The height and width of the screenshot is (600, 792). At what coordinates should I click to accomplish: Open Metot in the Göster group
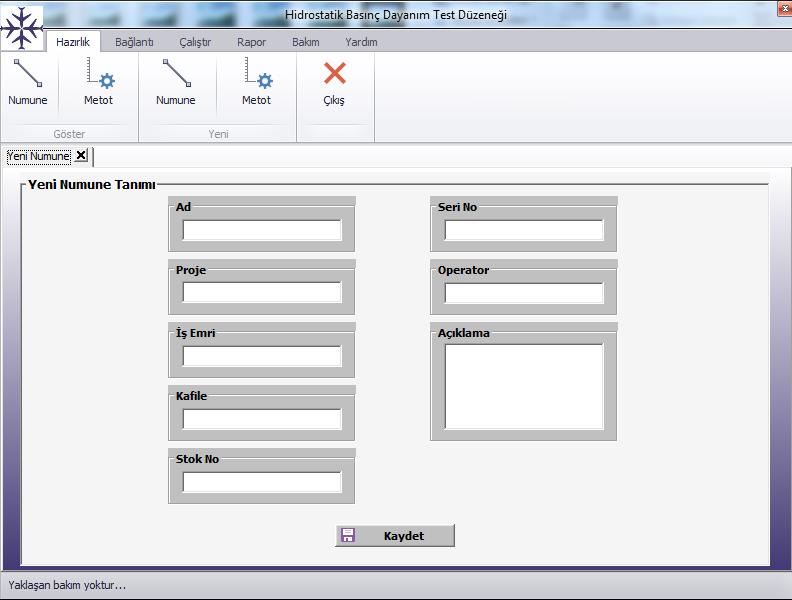(98, 82)
